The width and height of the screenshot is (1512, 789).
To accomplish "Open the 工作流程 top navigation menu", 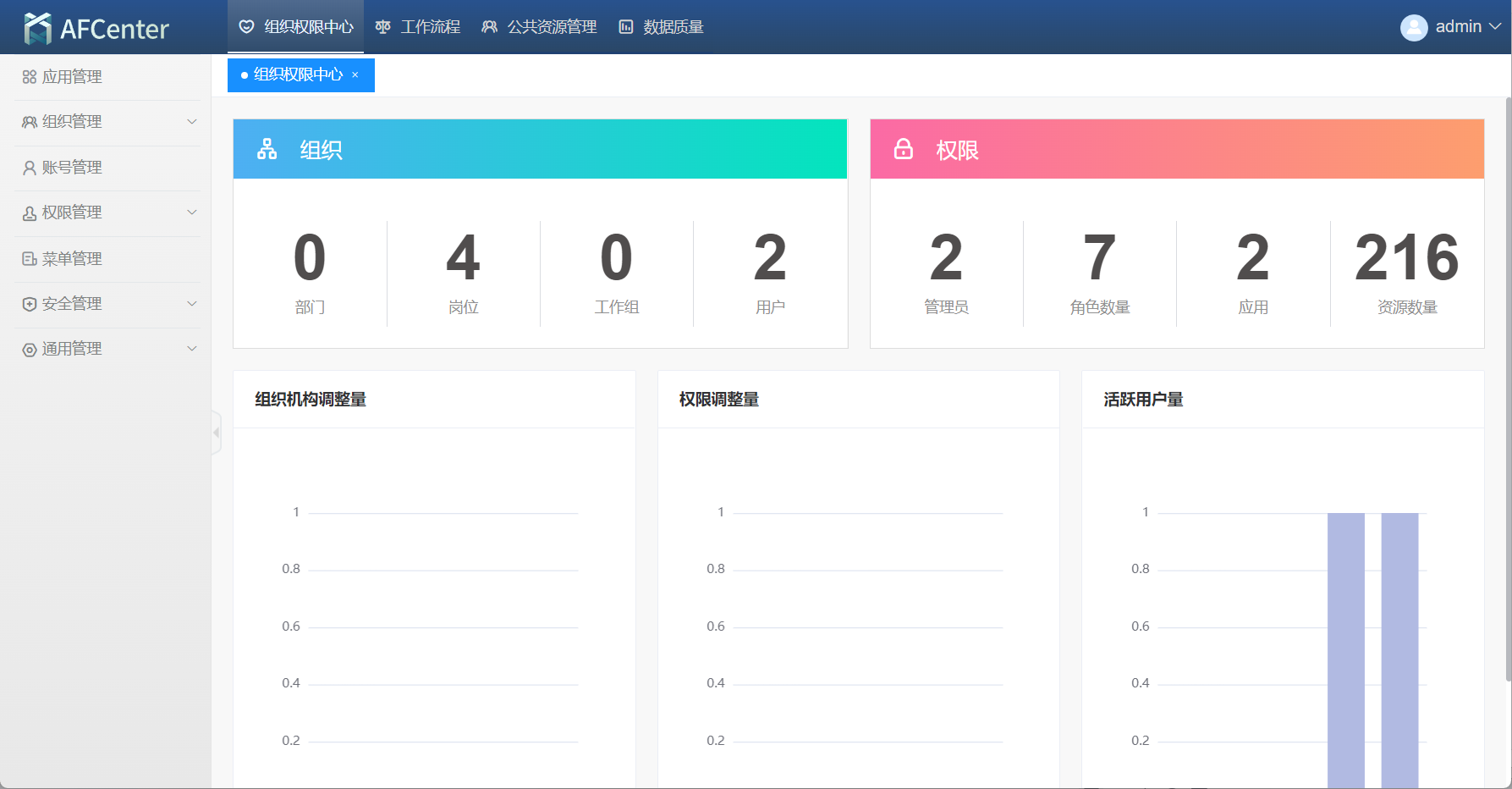I will (x=419, y=27).
